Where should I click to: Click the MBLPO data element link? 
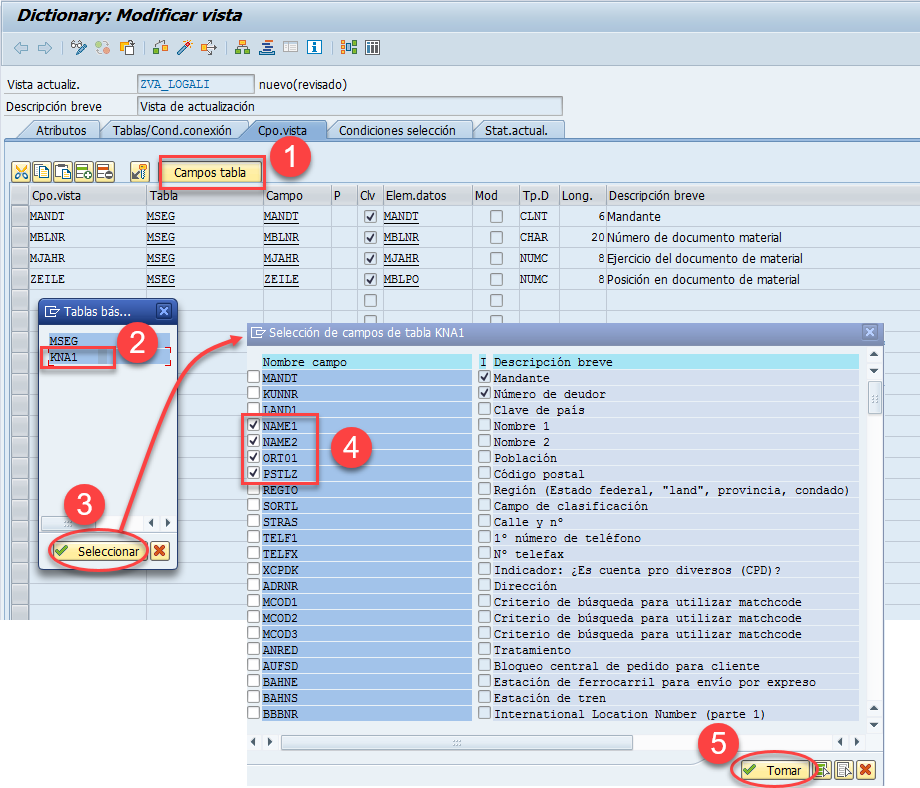401,279
